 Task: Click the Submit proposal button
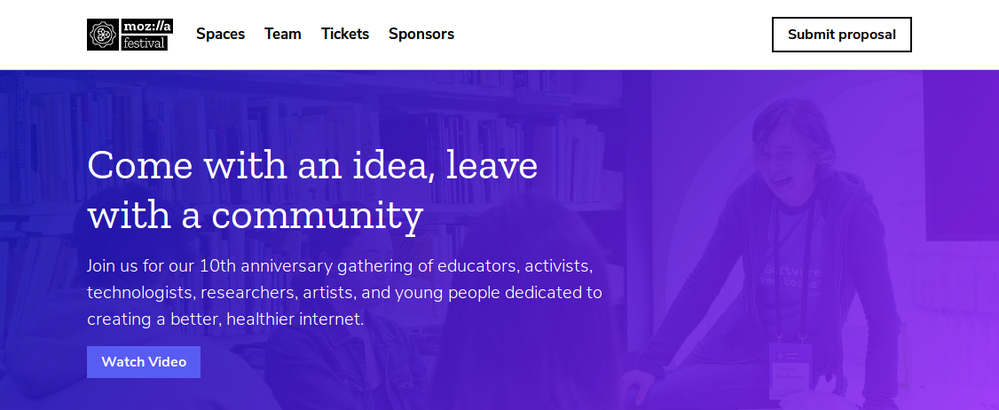click(842, 34)
